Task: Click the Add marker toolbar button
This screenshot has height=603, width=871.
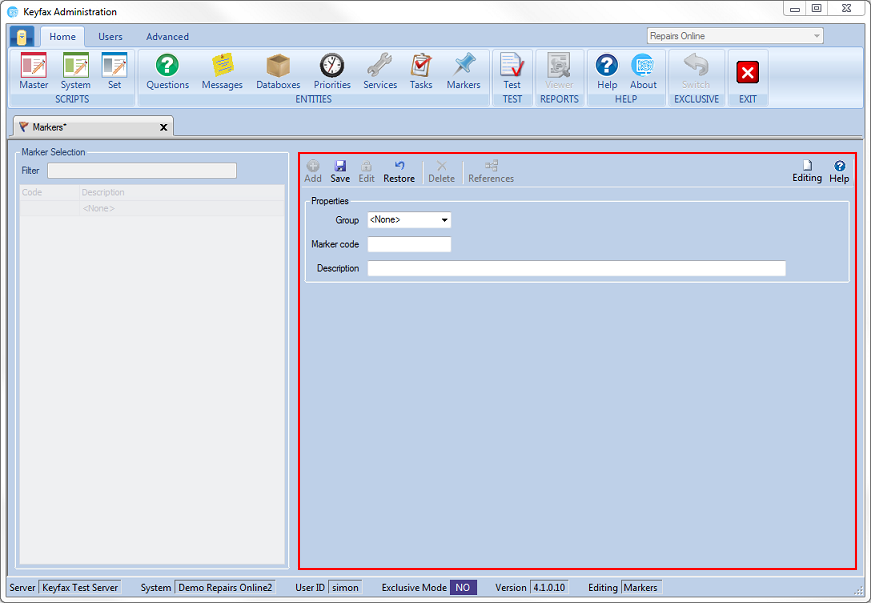Action: click(313, 172)
